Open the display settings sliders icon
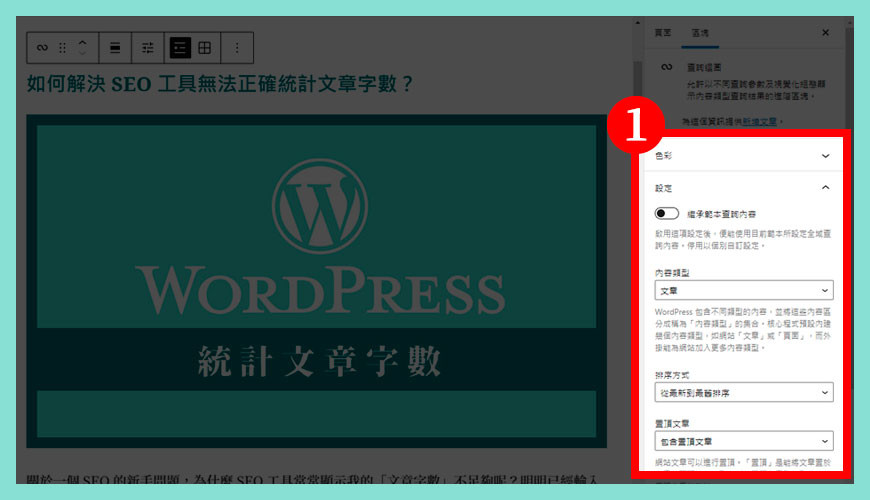 pos(148,48)
